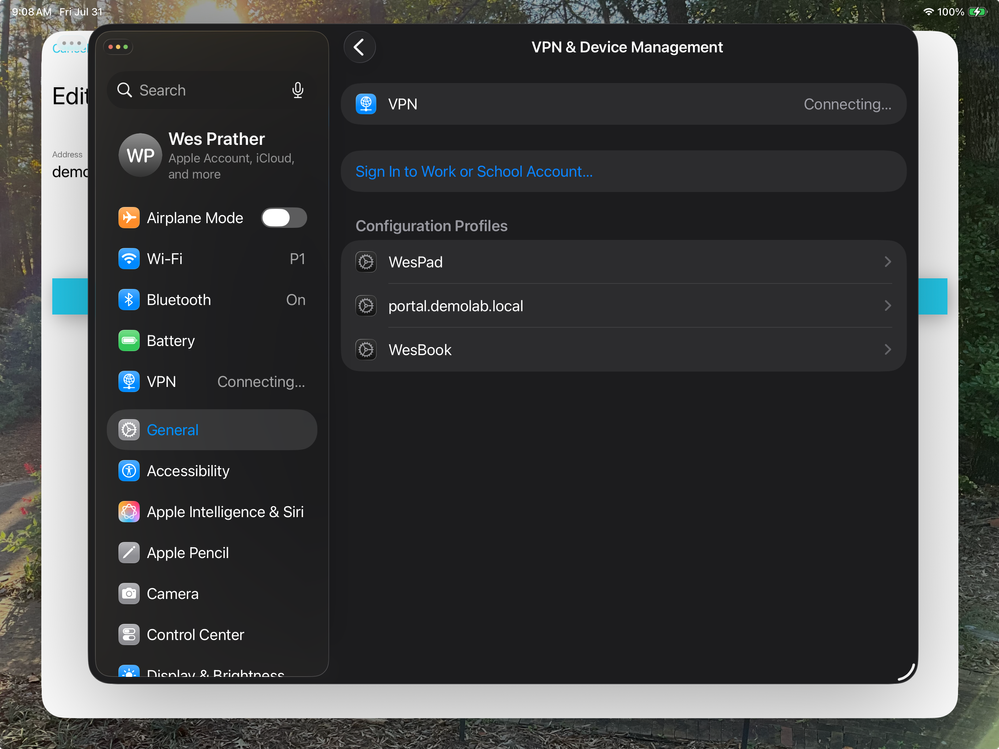999x749 pixels.
Task: Open Apple Intelligence & Siri settings
Action: (212, 511)
